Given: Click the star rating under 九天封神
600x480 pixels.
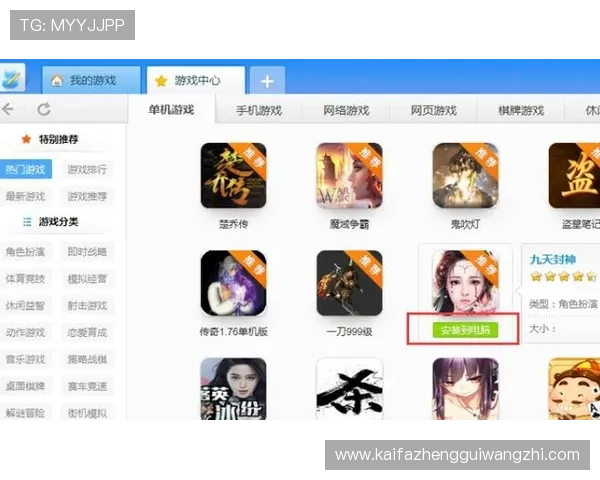Looking at the screenshot, I should click(x=563, y=276).
